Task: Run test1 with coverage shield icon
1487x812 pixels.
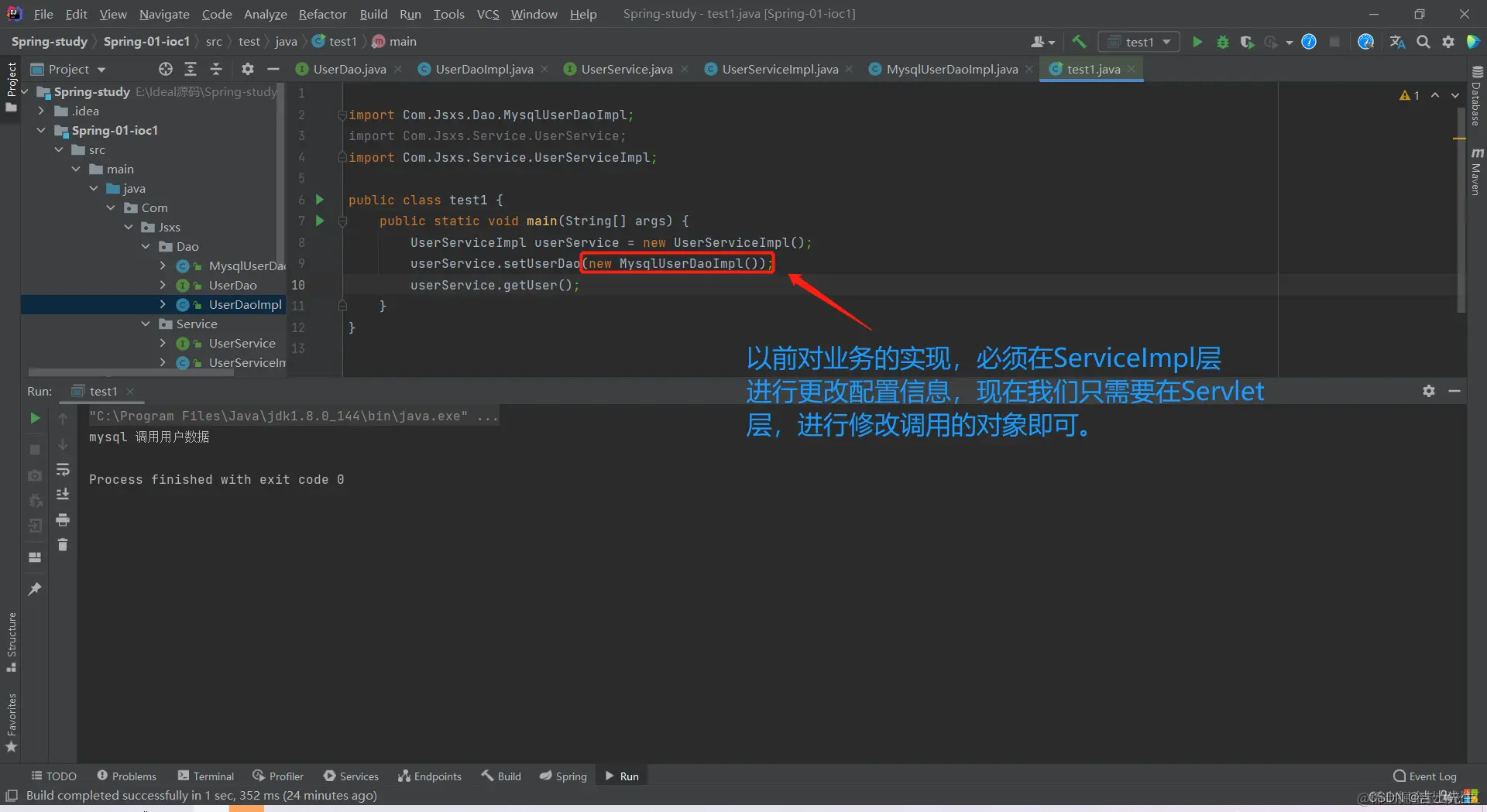Action: (1247, 42)
